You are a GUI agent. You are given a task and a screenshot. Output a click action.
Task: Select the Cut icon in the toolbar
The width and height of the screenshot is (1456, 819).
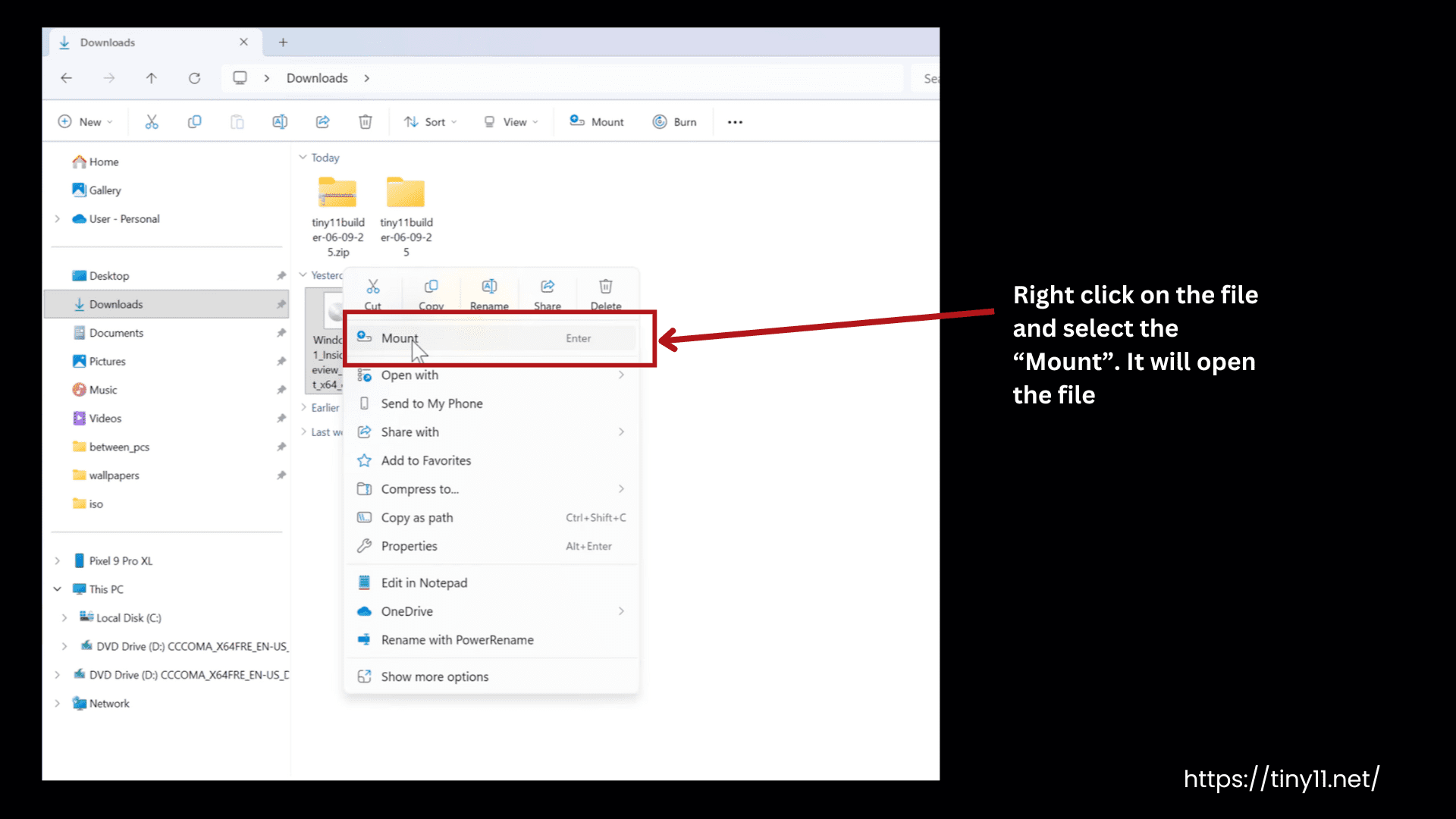(x=152, y=121)
